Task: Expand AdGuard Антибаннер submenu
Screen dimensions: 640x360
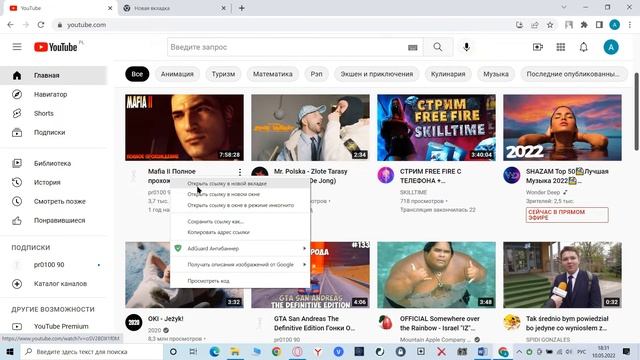Action: point(240,249)
